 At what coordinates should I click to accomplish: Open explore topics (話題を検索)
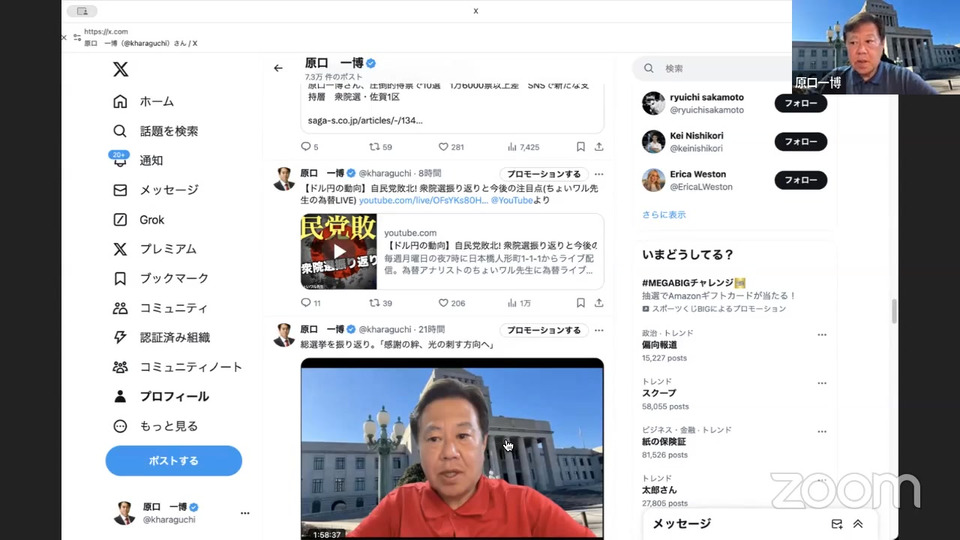point(156,131)
